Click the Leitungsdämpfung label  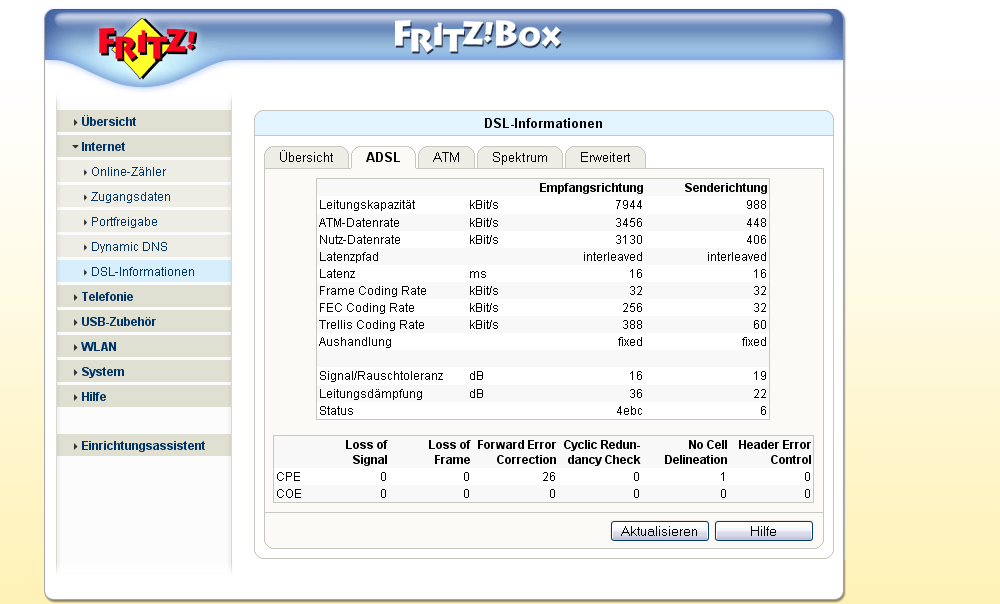371,394
